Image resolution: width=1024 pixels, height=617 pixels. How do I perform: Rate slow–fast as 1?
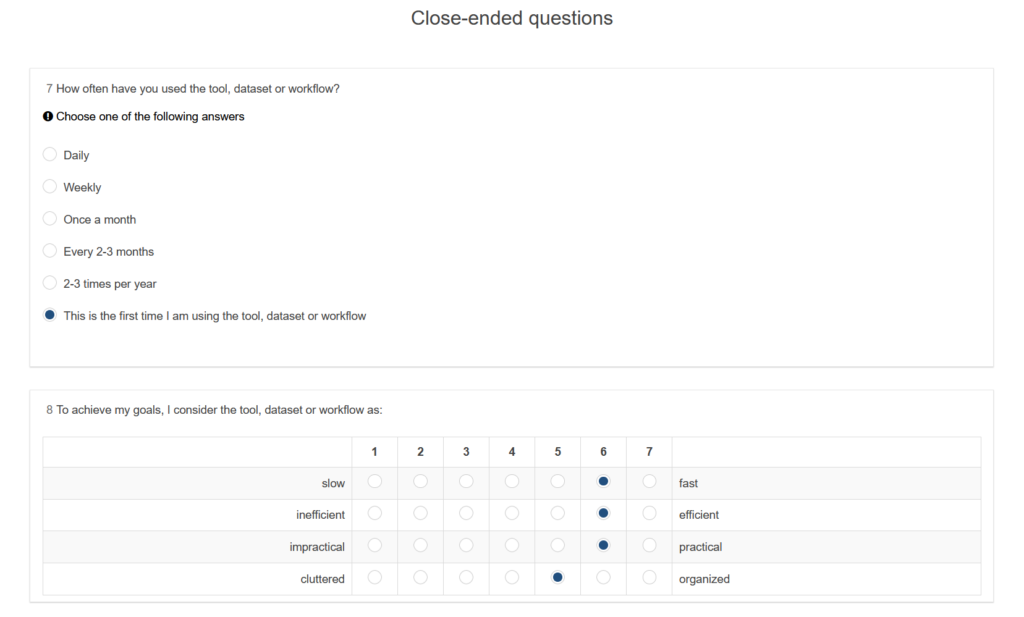pyautogui.click(x=375, y=482)
